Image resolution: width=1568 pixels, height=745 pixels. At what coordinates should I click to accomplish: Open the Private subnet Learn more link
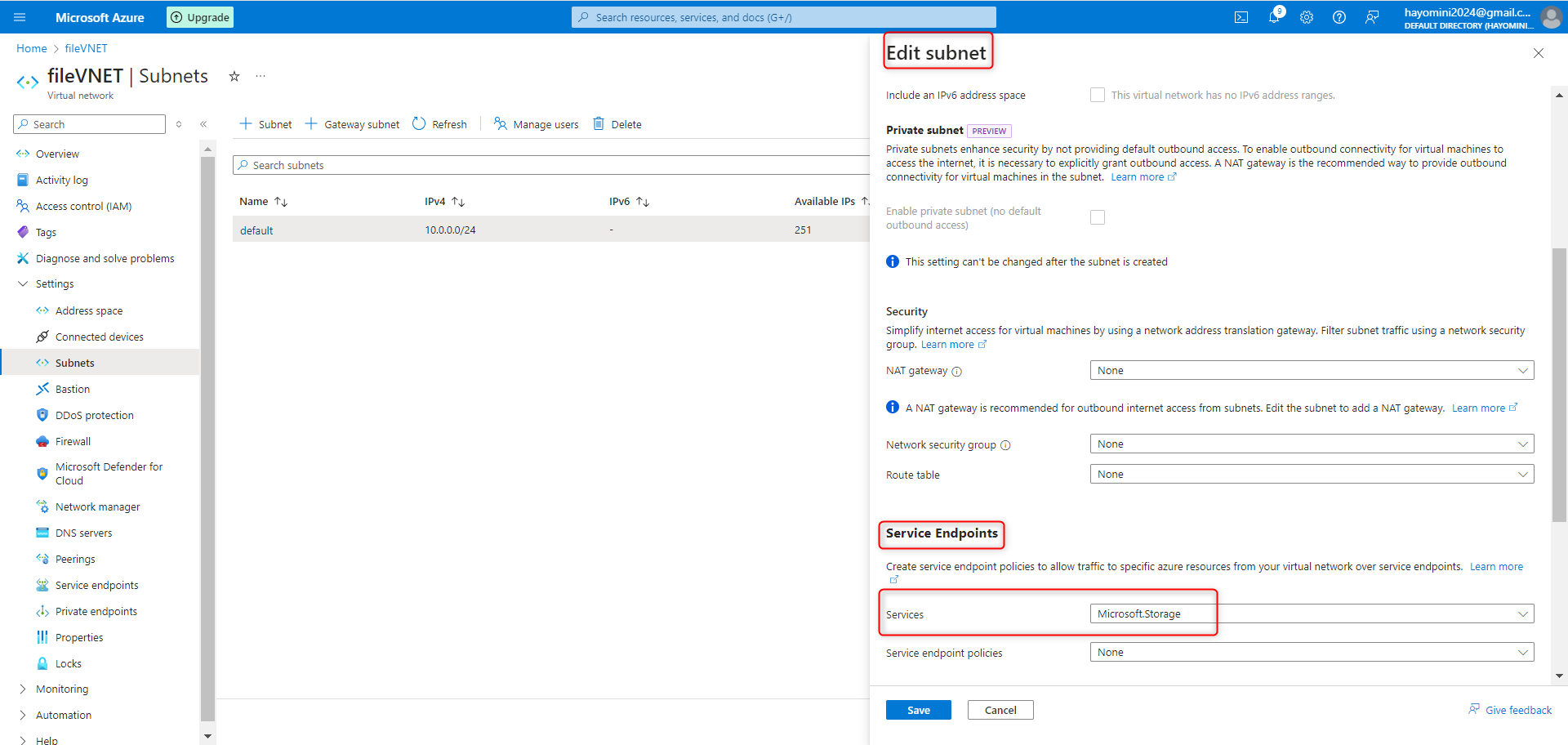click(x=1143, y=177)
